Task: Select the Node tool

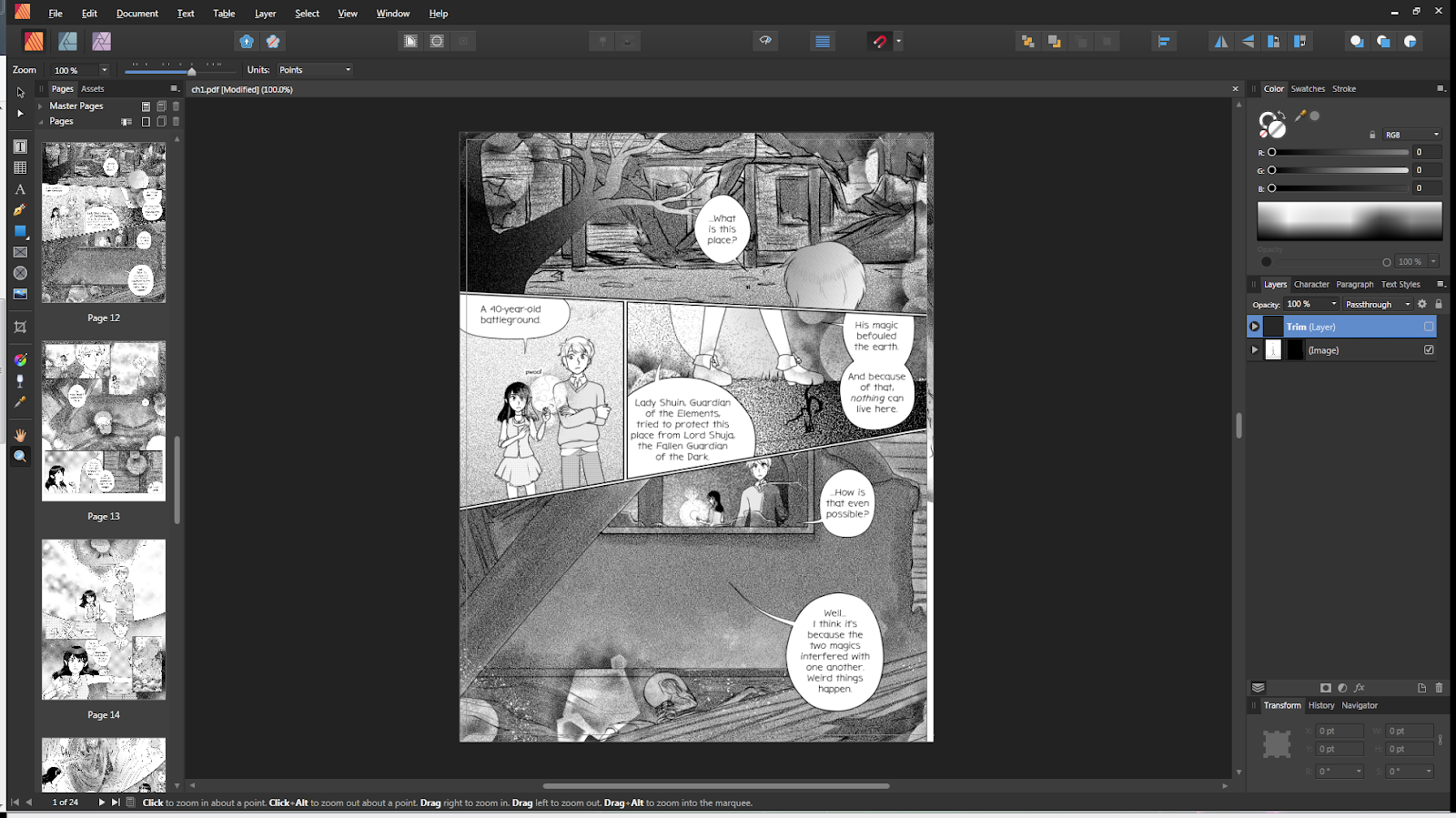Action: click(x=20, y=114)
